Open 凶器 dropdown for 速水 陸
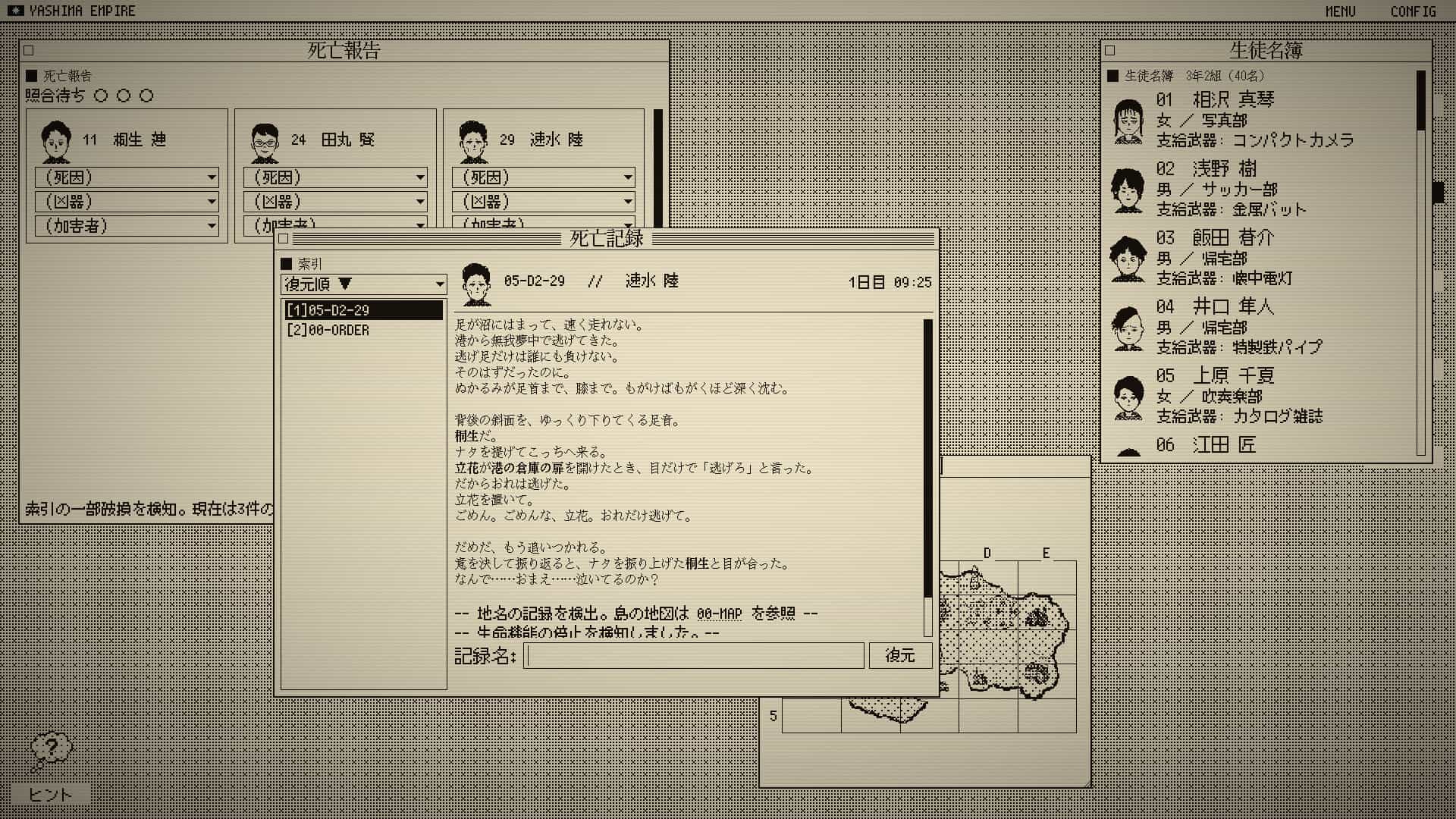 tap(544, 202)
